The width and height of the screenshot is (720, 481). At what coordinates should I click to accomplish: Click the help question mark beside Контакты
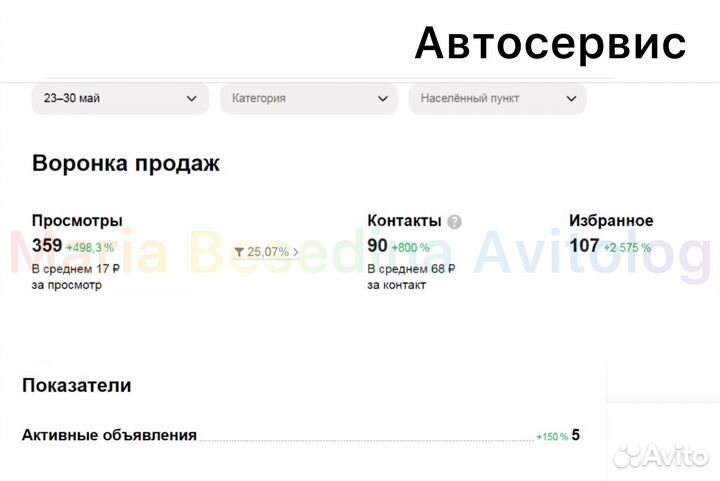(455, 222)
